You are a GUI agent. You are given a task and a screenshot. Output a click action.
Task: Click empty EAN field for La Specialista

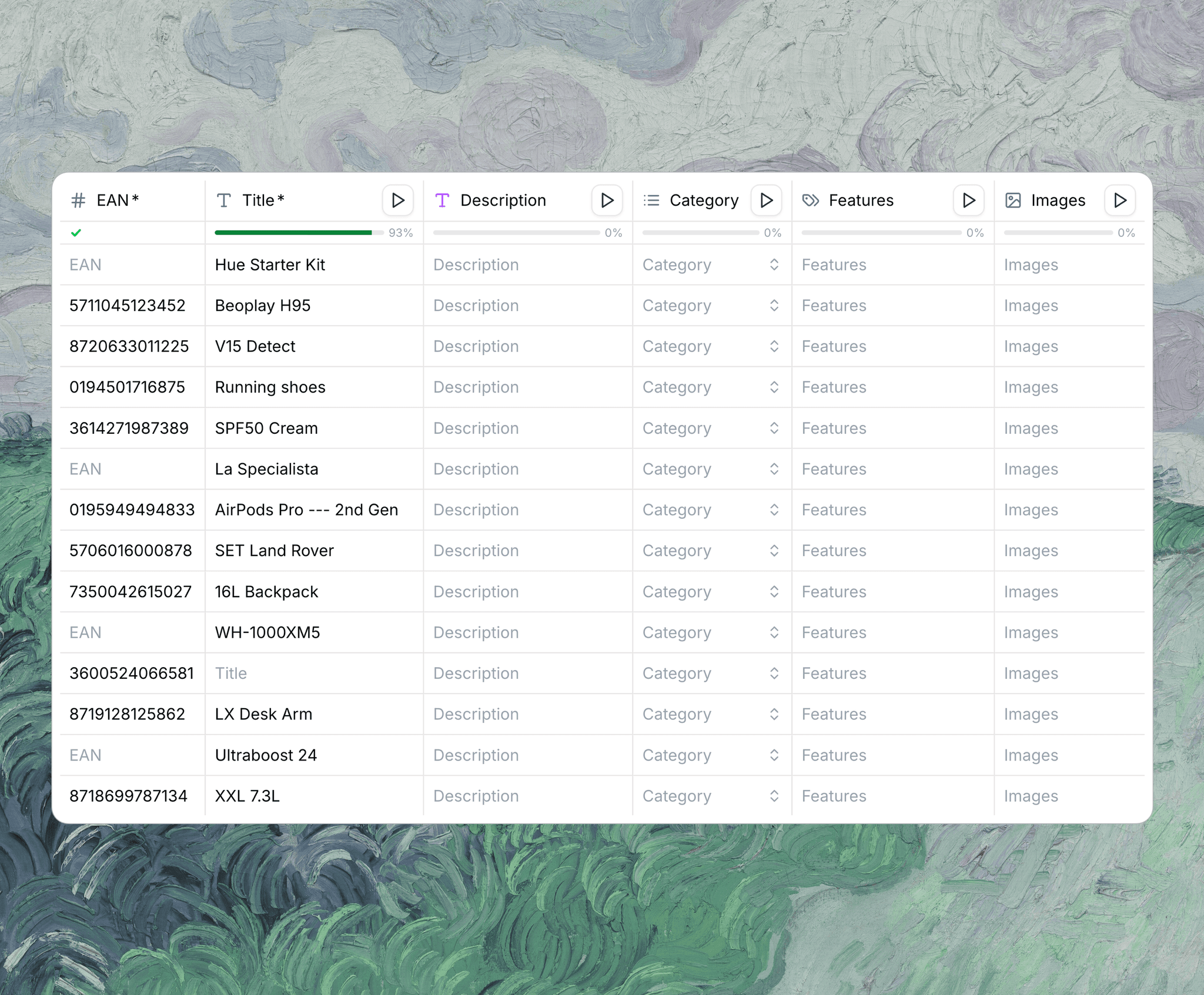pyautogui.click(x=86, y=469)
